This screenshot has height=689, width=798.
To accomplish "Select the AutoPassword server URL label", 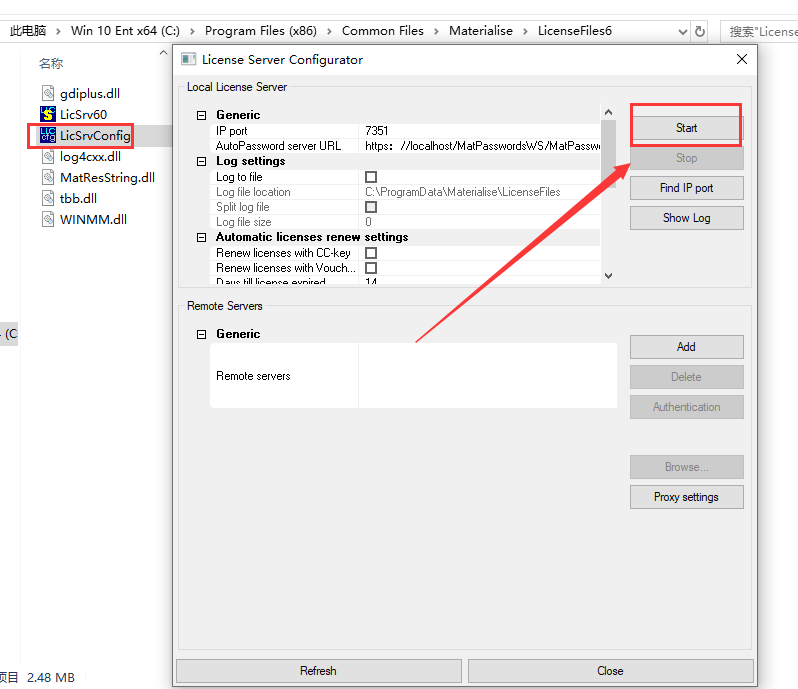I will click(x=278, y=146).
